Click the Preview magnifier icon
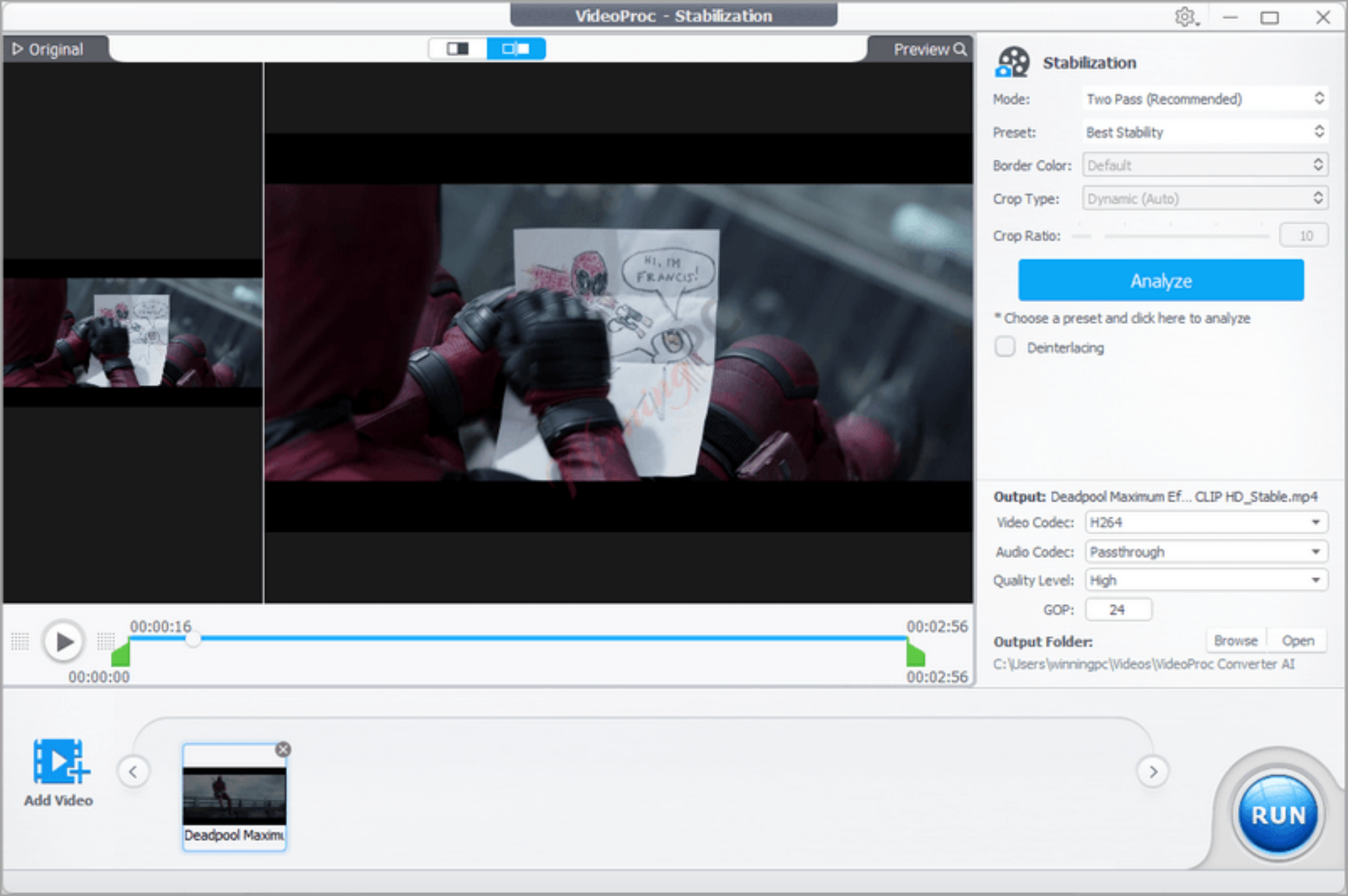Screen dimensions: 1348x896 [960, 48]
